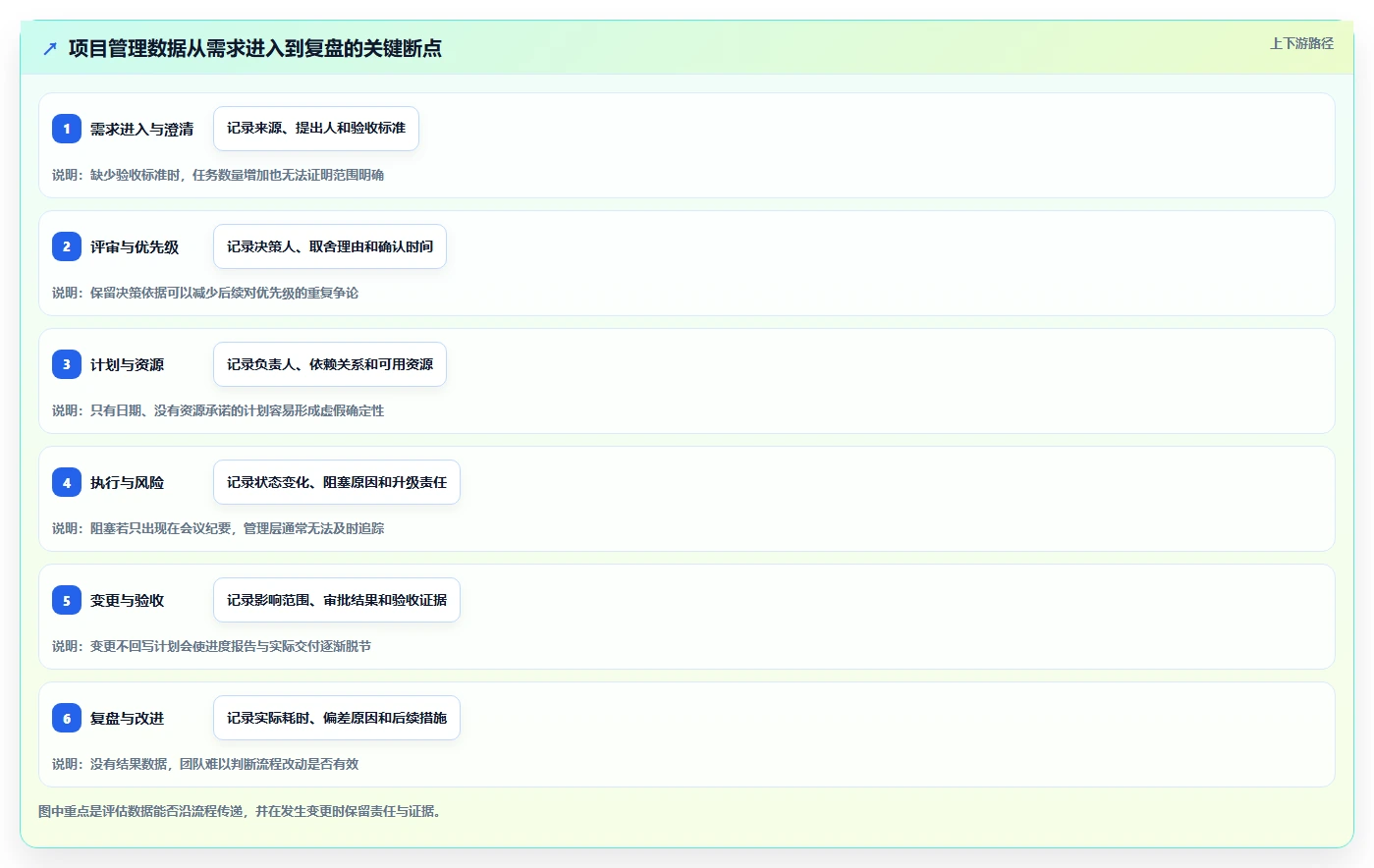Click the 变更与验收 step title
Image resolution: width=1374 pixels, height=868 pixels.
point(128,600)
